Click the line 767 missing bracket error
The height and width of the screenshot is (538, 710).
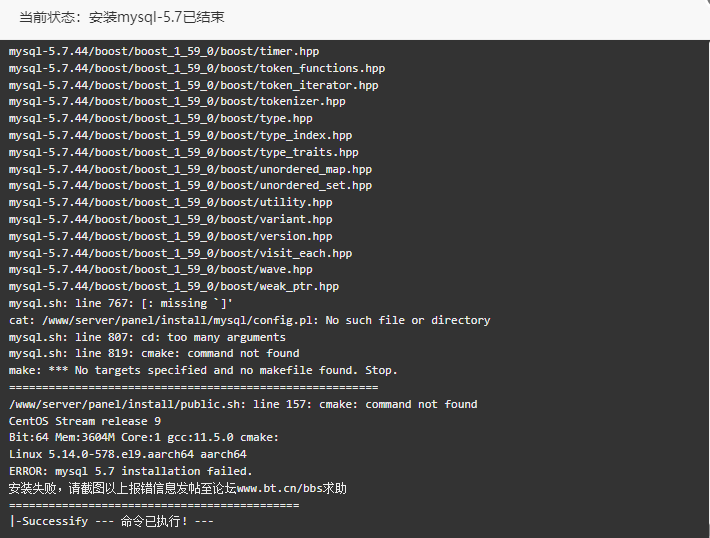click(x=120, y=303)
